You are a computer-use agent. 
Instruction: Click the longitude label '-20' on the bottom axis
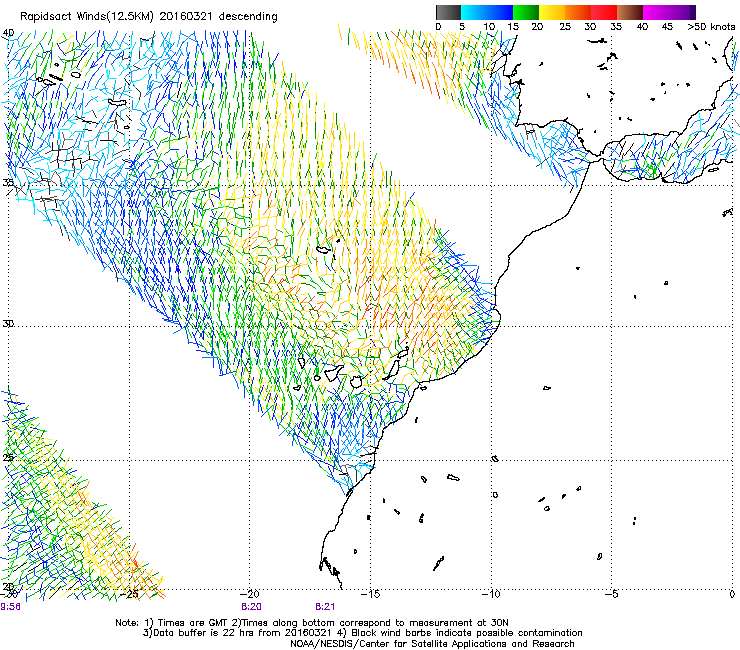(x=250, y=594)
